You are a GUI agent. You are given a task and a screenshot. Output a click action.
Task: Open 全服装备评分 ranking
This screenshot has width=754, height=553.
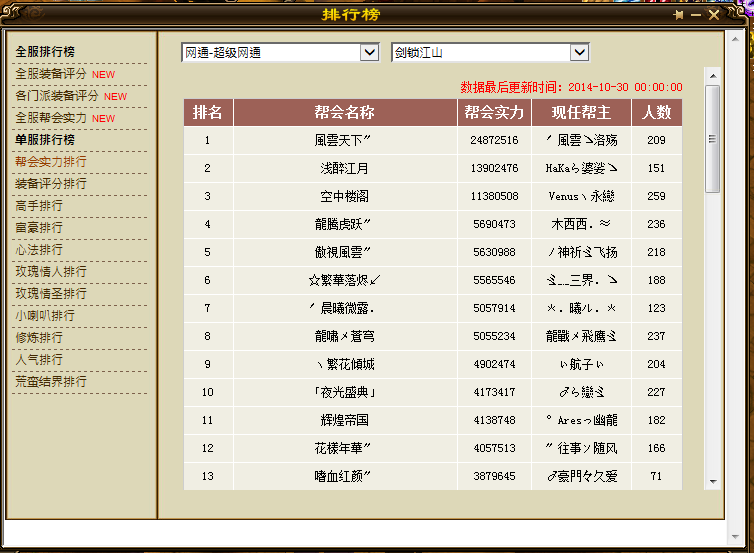coord(51,74)
